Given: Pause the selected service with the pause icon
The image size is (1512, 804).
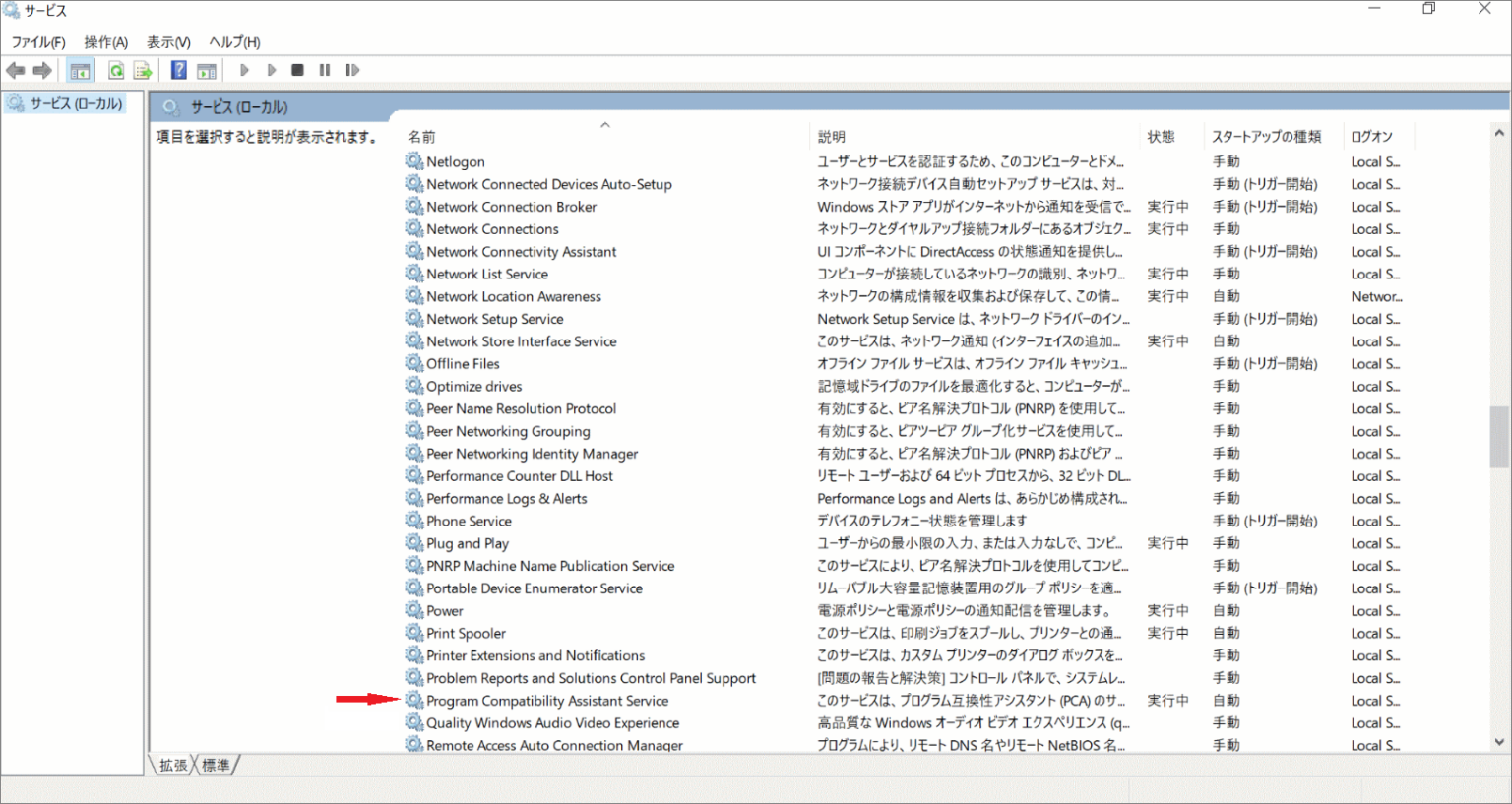Looking at the screenshot, I should (x=324, y=69).
